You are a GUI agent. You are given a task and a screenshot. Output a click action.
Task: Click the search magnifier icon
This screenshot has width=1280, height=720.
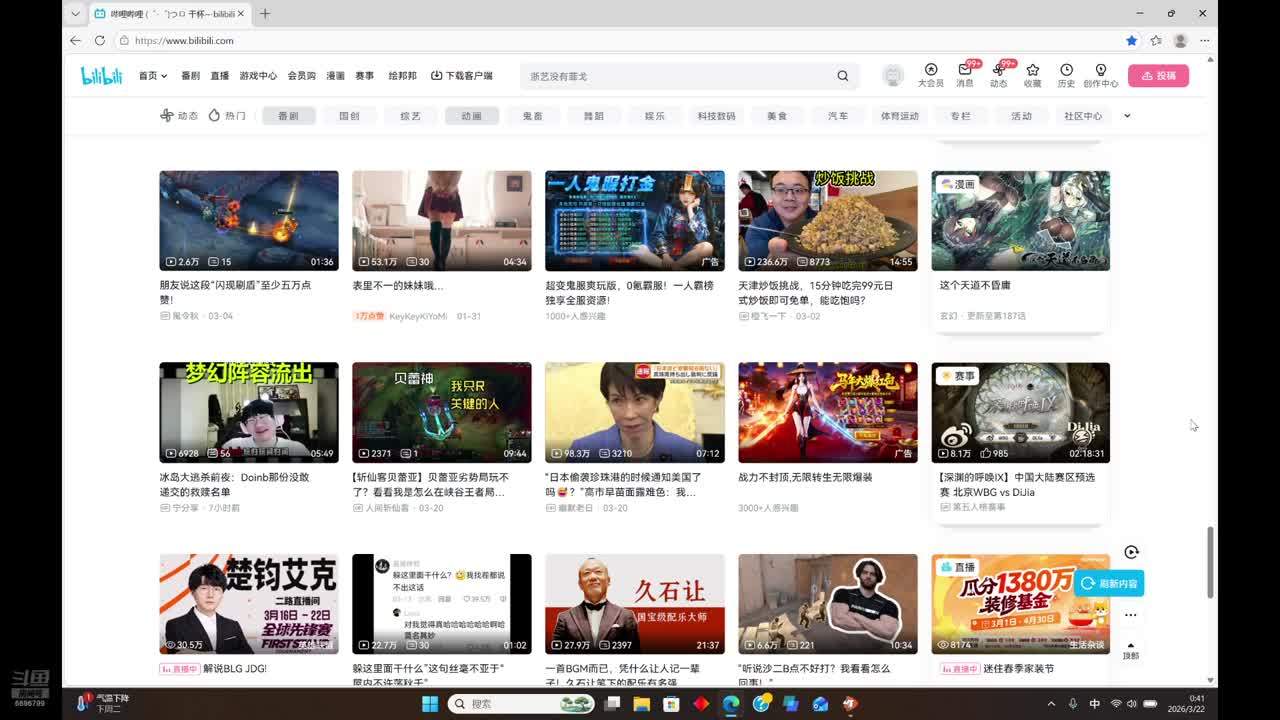click(x=843, y=76)
